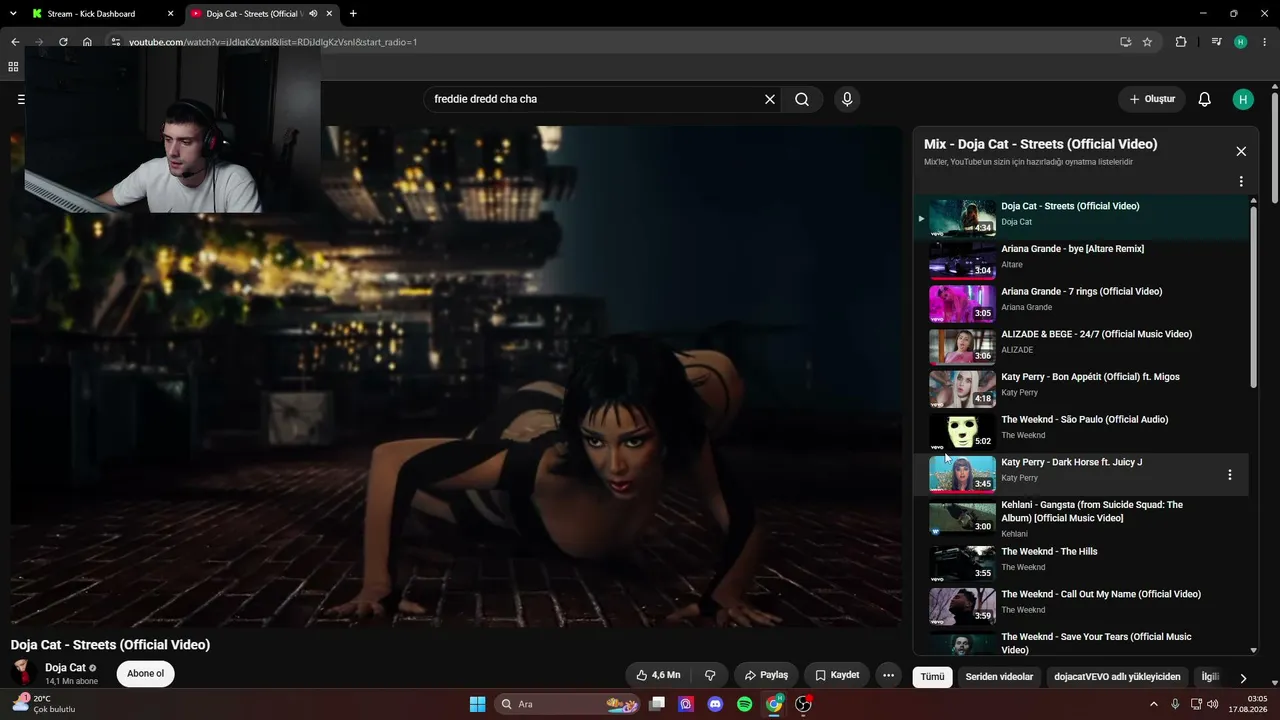The width and height of the screenshot is (1280, 720).
Task: Open options for Katy Perry Dark Horse
Action: [1230, 475]
